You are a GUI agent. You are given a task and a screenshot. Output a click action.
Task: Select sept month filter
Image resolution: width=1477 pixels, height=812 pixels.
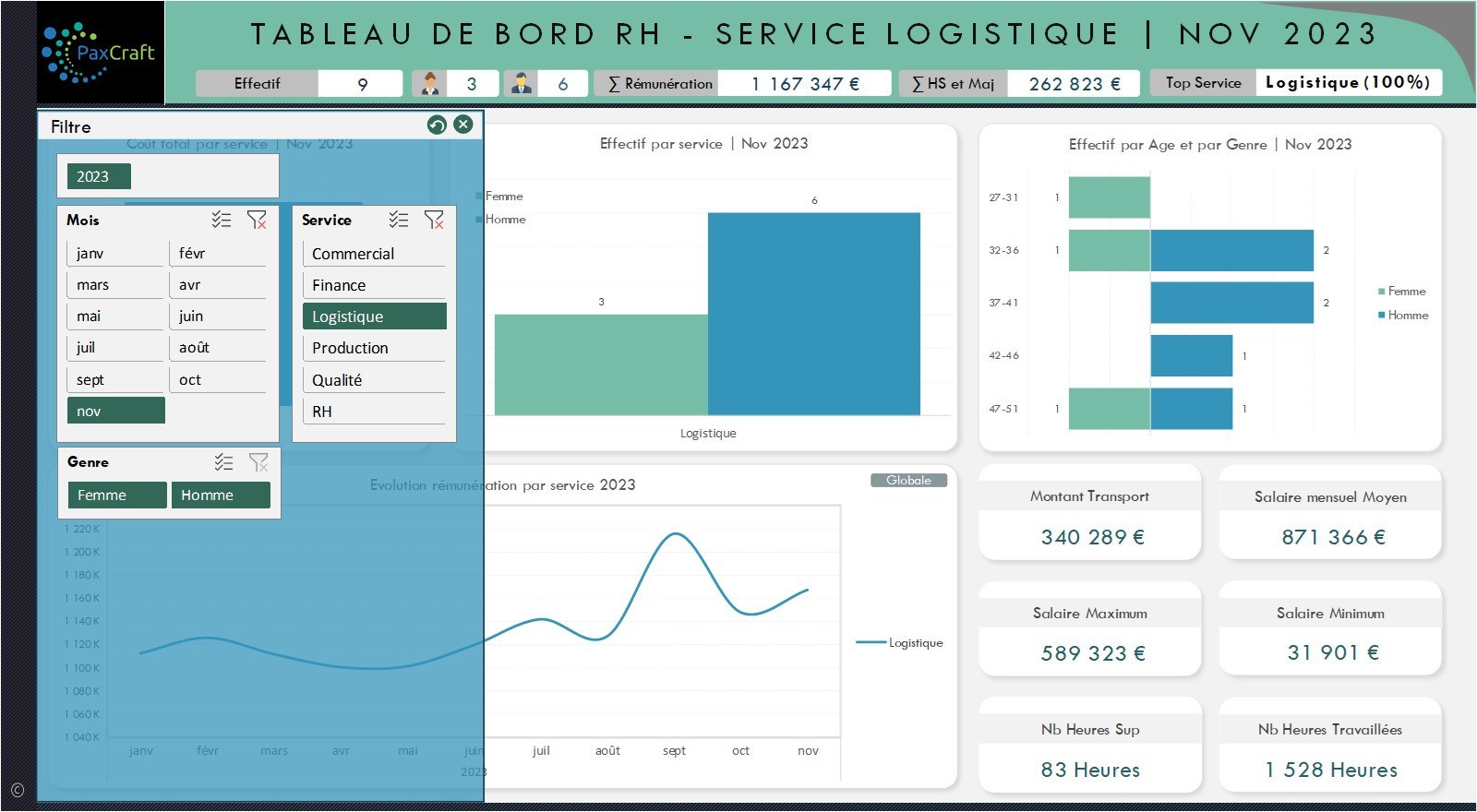tap(114, 379)
